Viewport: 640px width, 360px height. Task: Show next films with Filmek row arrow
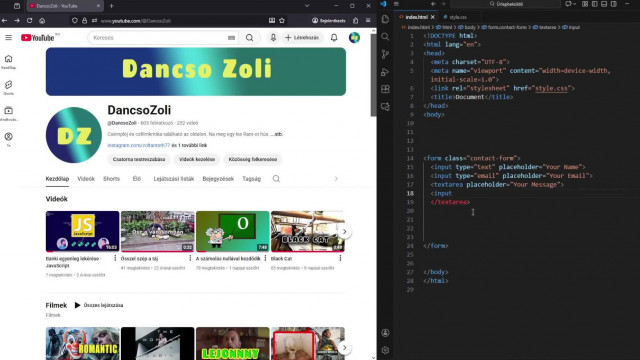344,348
